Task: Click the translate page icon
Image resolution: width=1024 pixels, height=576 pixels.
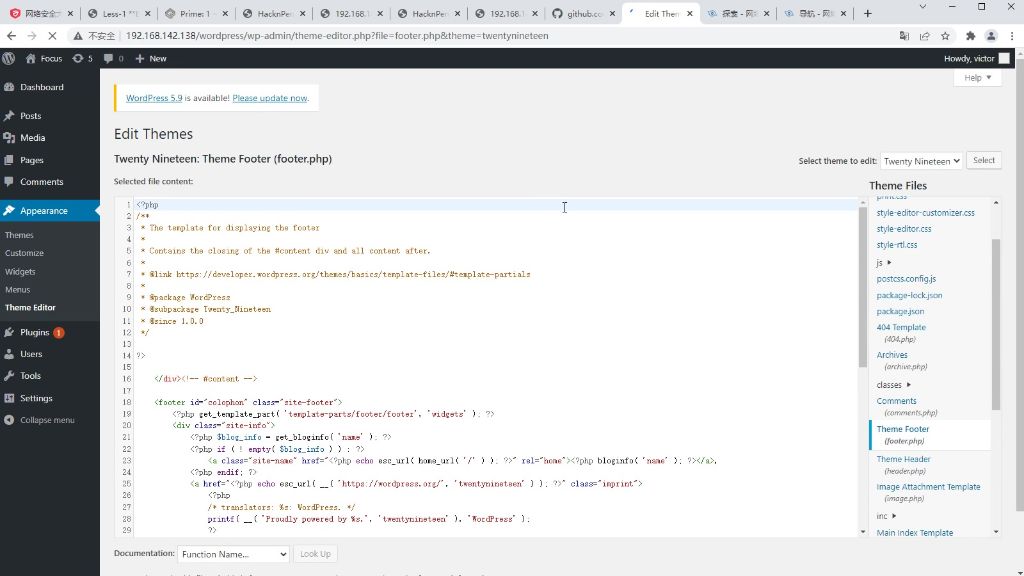Action: click(904, 36)
